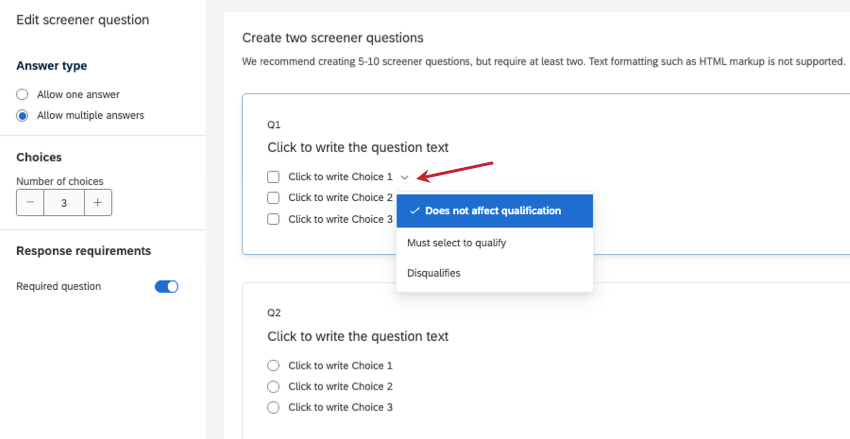
Task: Check the Q1 Choice 1 checkbox
Action: pos(273,177)
